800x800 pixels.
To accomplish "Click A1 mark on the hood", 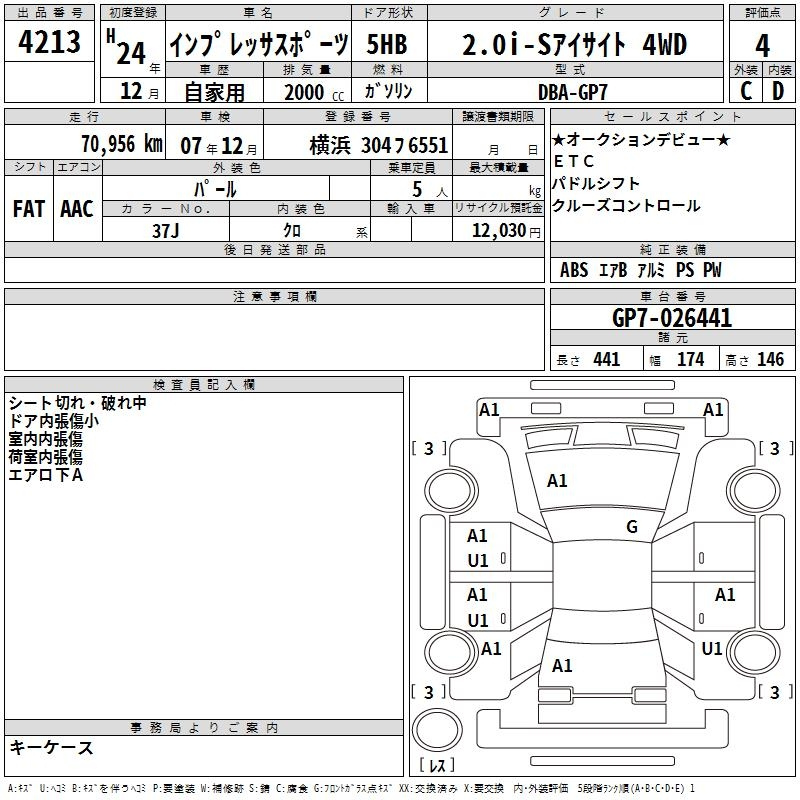I will (557, 481).
